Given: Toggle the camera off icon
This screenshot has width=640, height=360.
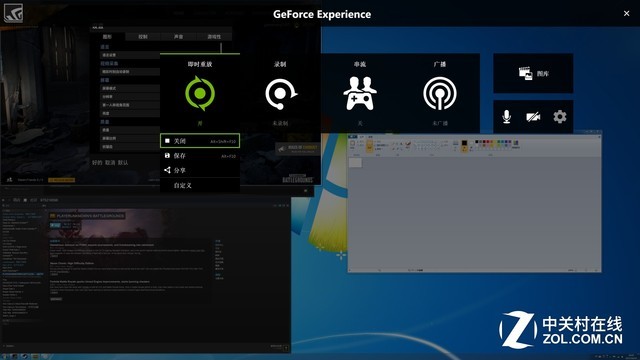Looking at the screenshot, I should click(533, 117).
